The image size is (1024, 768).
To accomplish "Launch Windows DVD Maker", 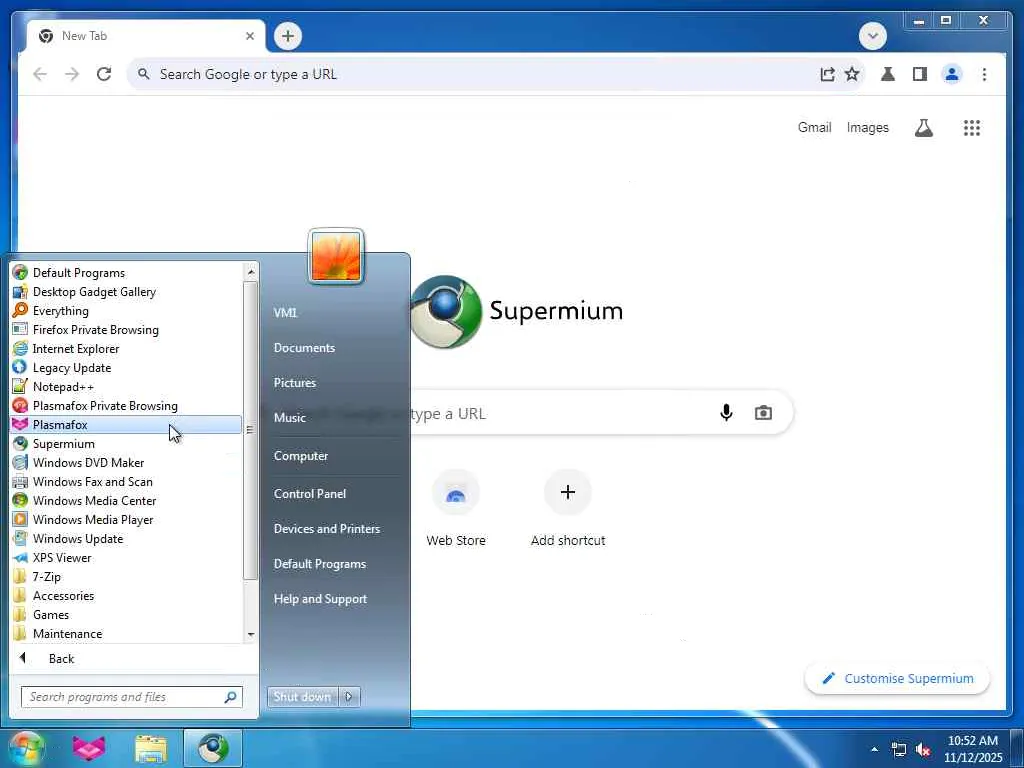I will point(126,462).
